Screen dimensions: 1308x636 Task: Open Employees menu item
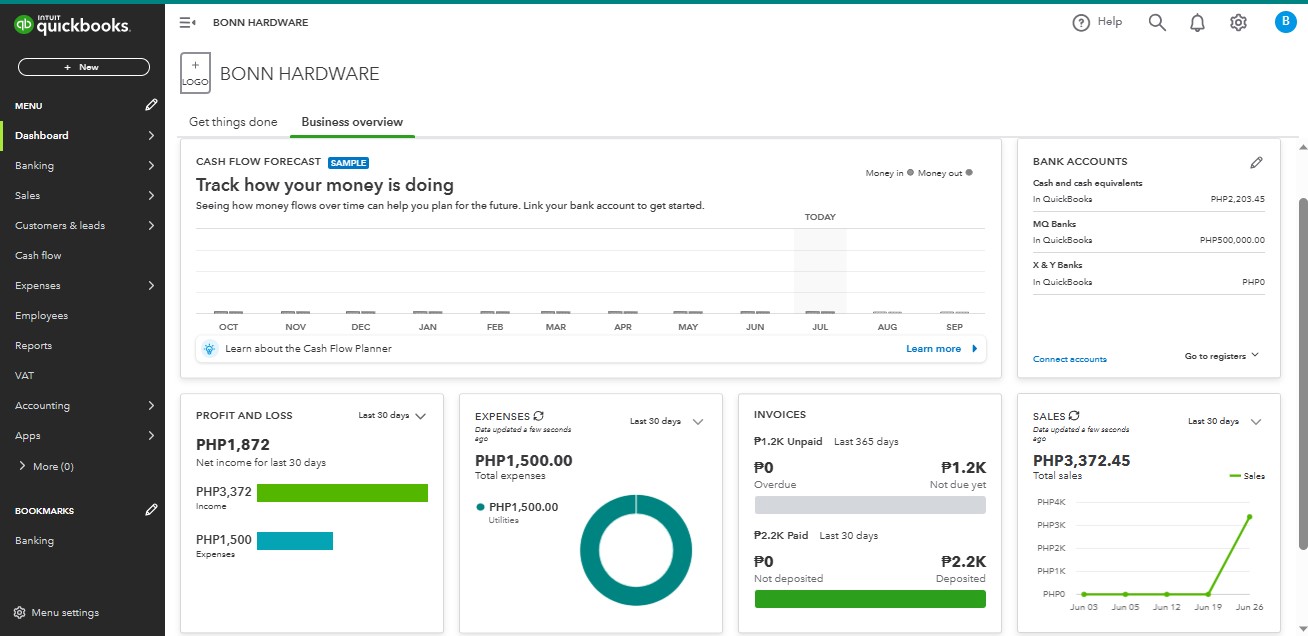pos(41,316)
